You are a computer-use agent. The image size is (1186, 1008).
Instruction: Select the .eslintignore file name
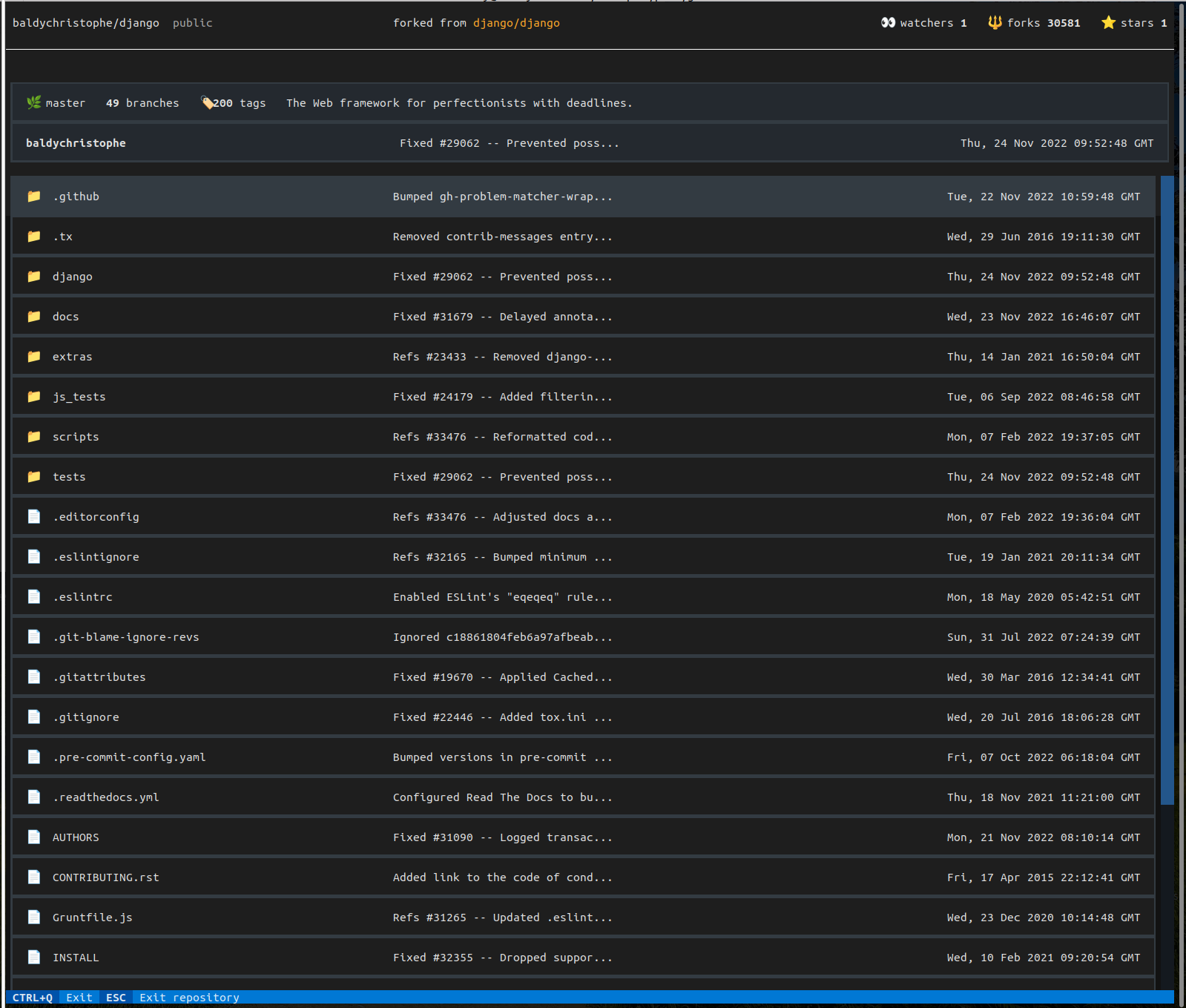(96, 557)
